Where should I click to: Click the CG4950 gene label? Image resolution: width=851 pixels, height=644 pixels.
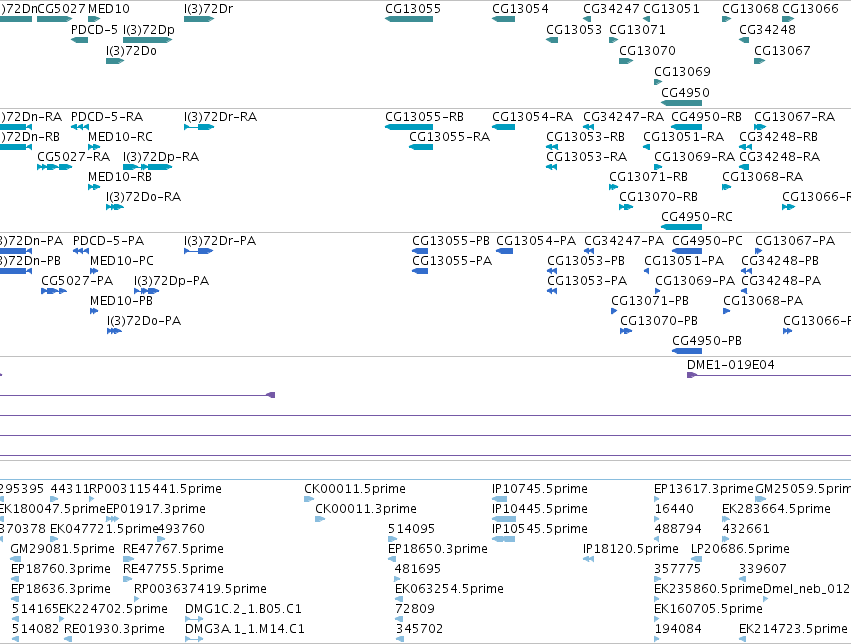[x=685, y=92]
